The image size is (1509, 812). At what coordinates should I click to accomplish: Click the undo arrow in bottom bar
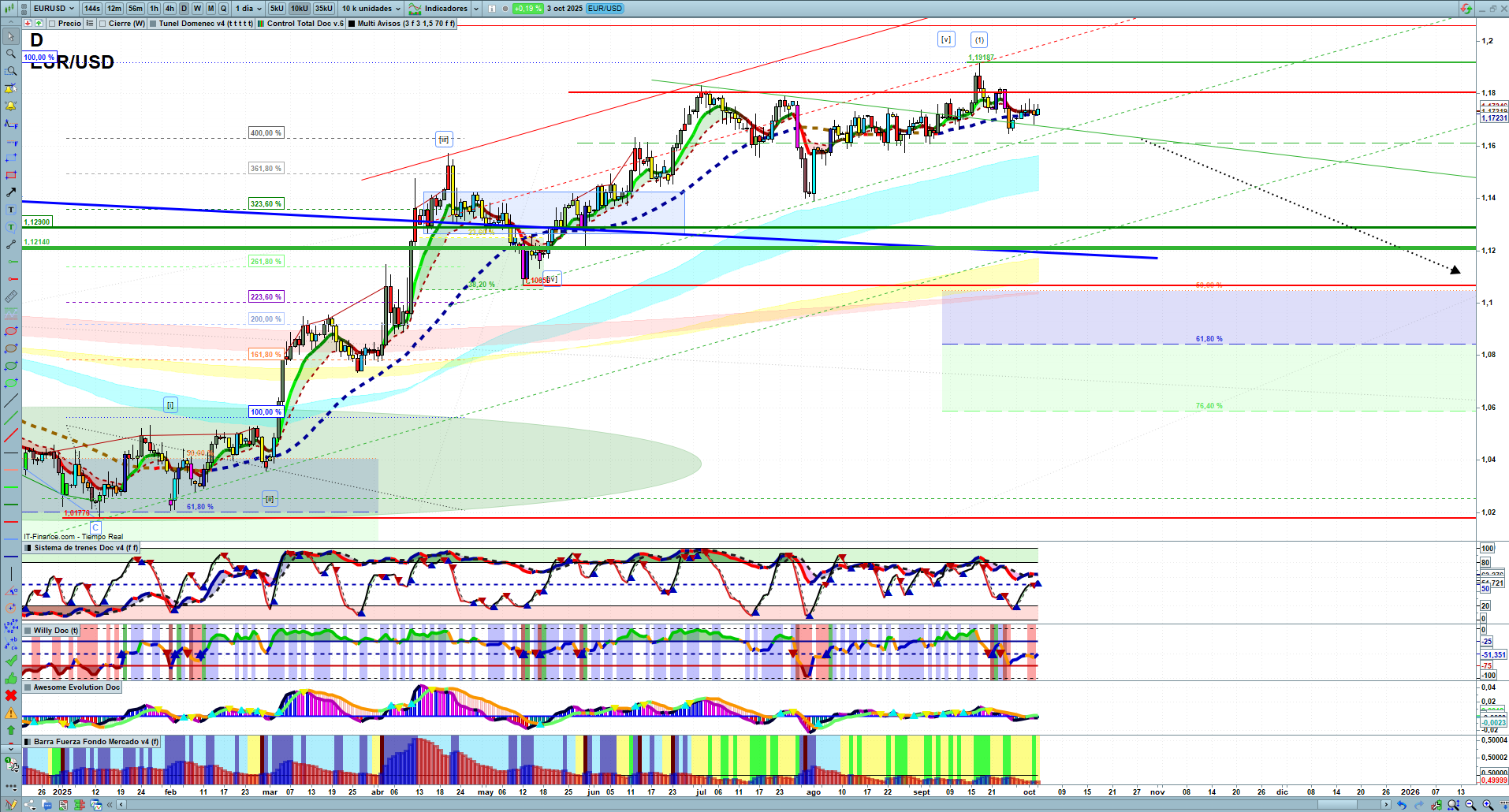point(1401,805)
